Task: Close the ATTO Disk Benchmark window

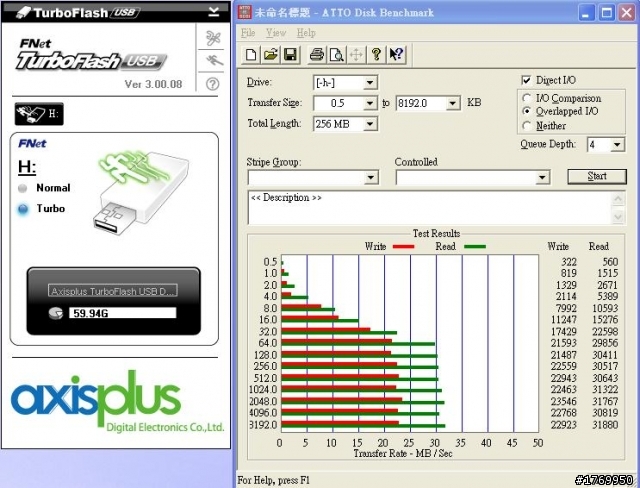Action: pyautogui.click(x=627, y=13)
